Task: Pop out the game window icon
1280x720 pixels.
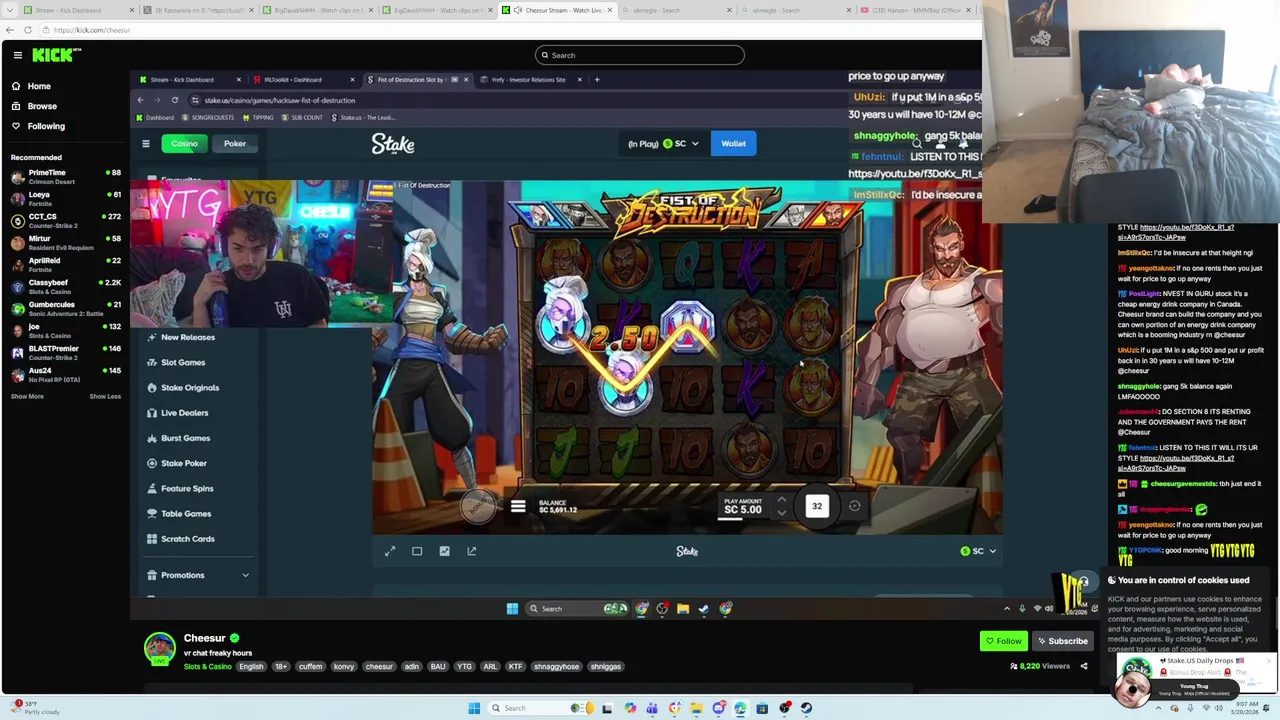Action: 472,551
